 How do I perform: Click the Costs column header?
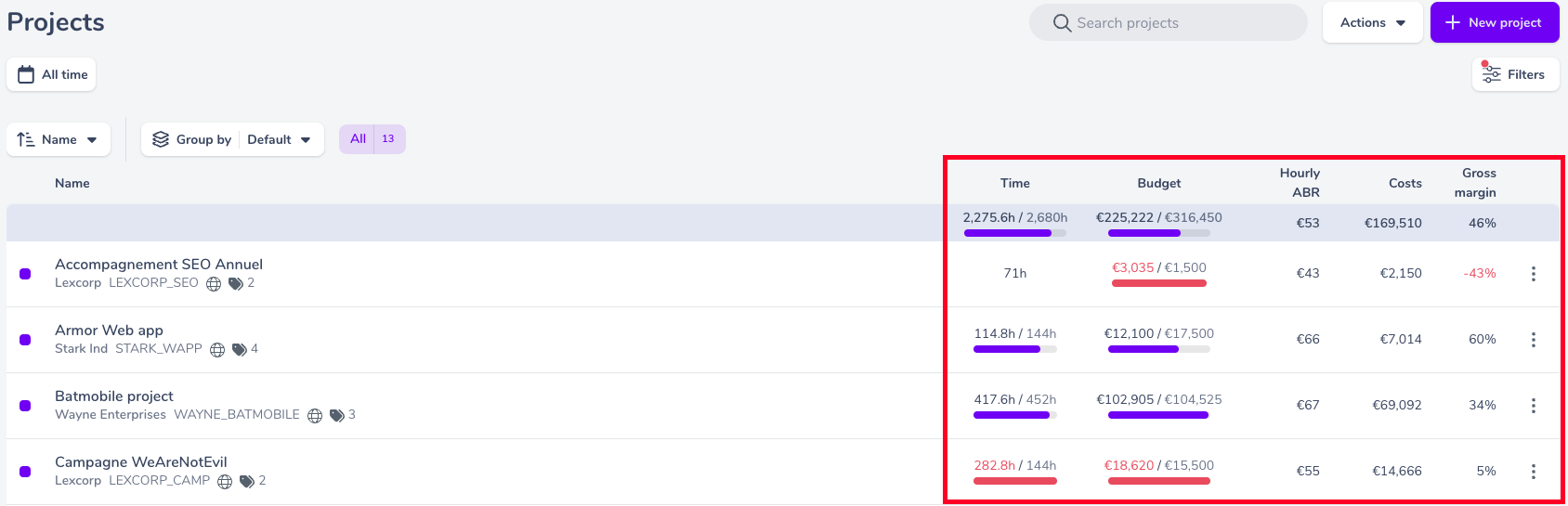[1405, 183]
